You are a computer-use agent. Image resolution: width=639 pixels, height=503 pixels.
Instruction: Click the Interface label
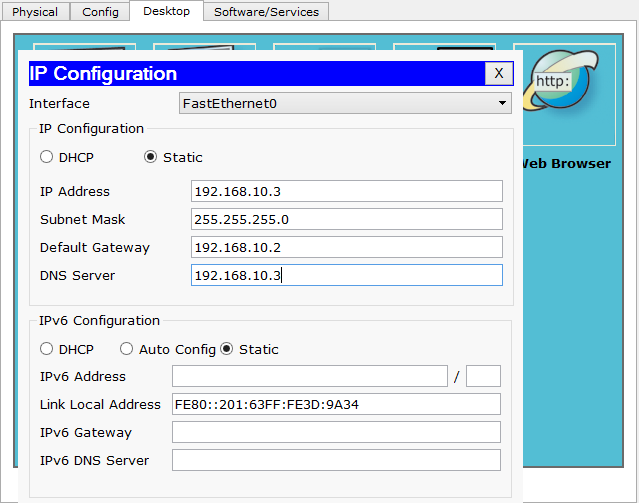[59, 104]
